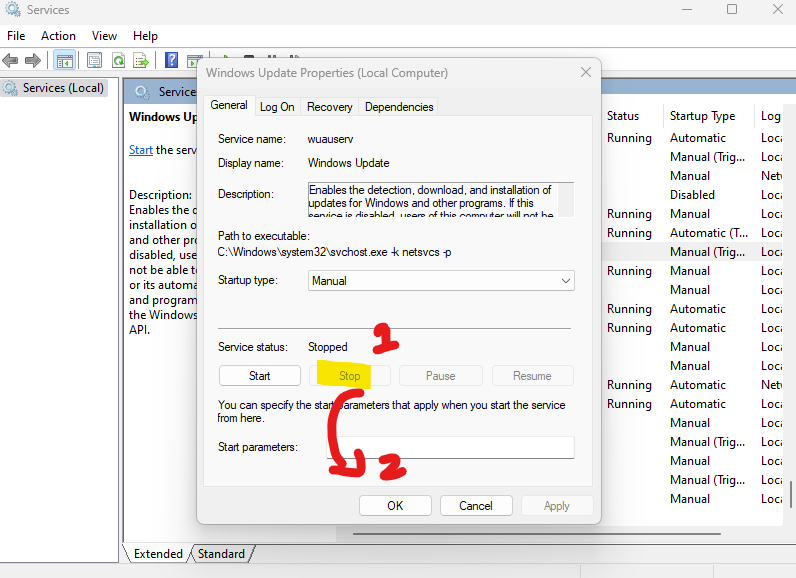Open the Action menu
796x578 pixels.
(58, 36)
